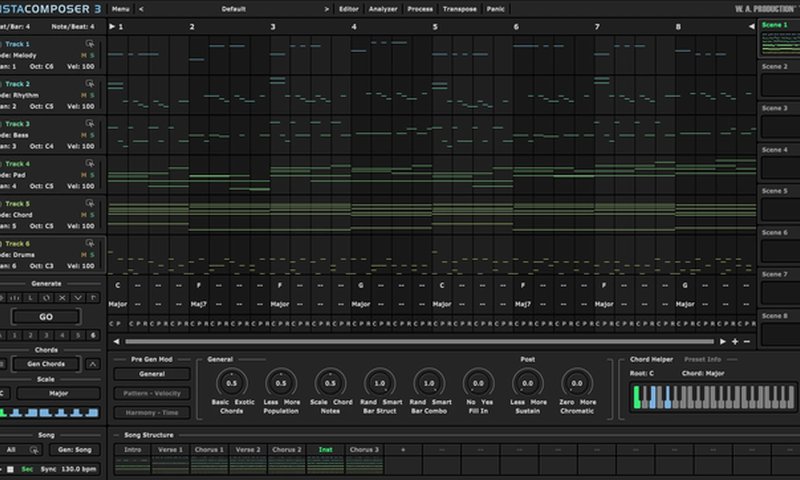Select the Chorus 2 song section

(286, 451)
